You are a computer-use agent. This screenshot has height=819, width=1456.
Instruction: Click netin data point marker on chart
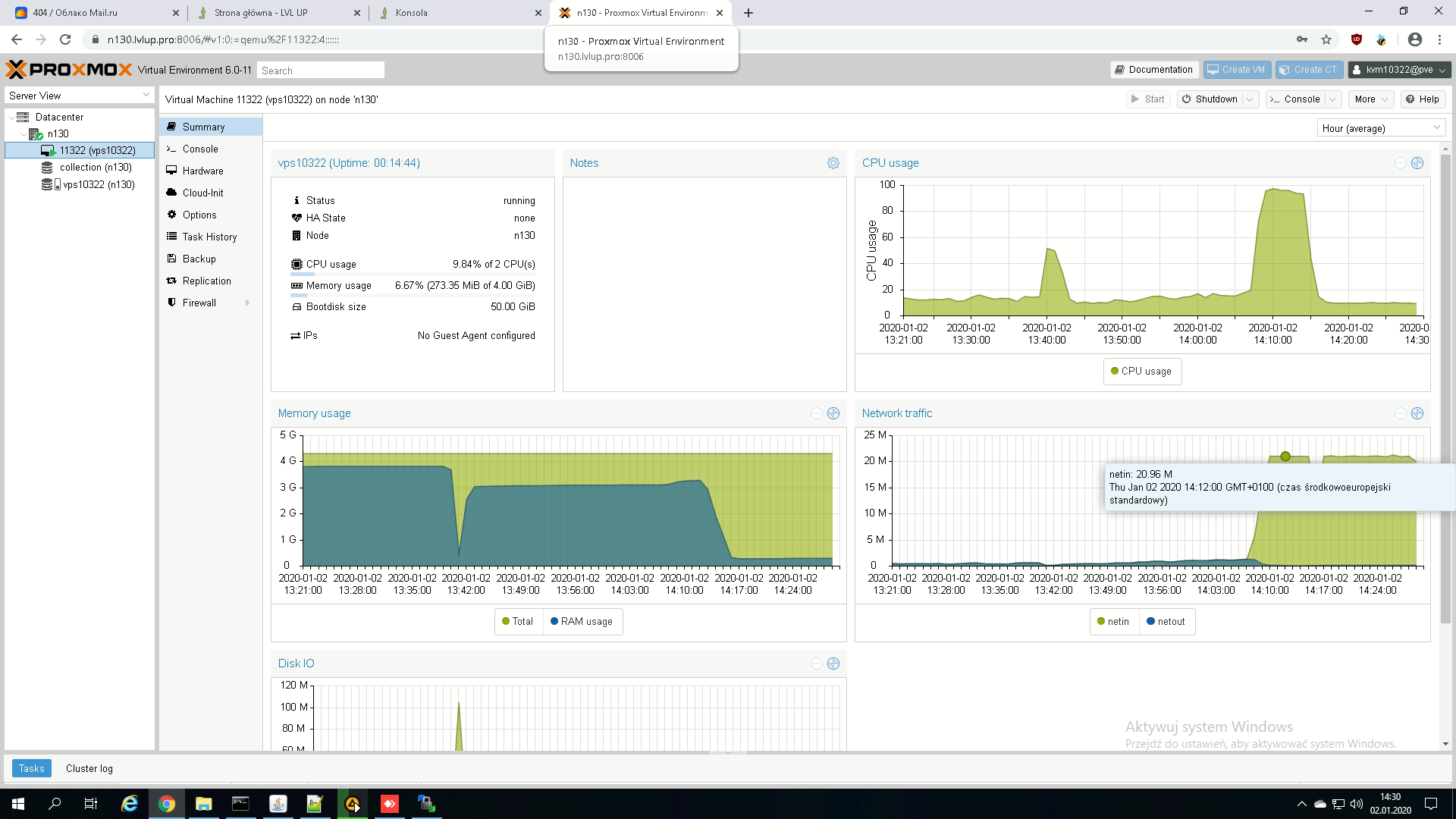pos(1285,457)
